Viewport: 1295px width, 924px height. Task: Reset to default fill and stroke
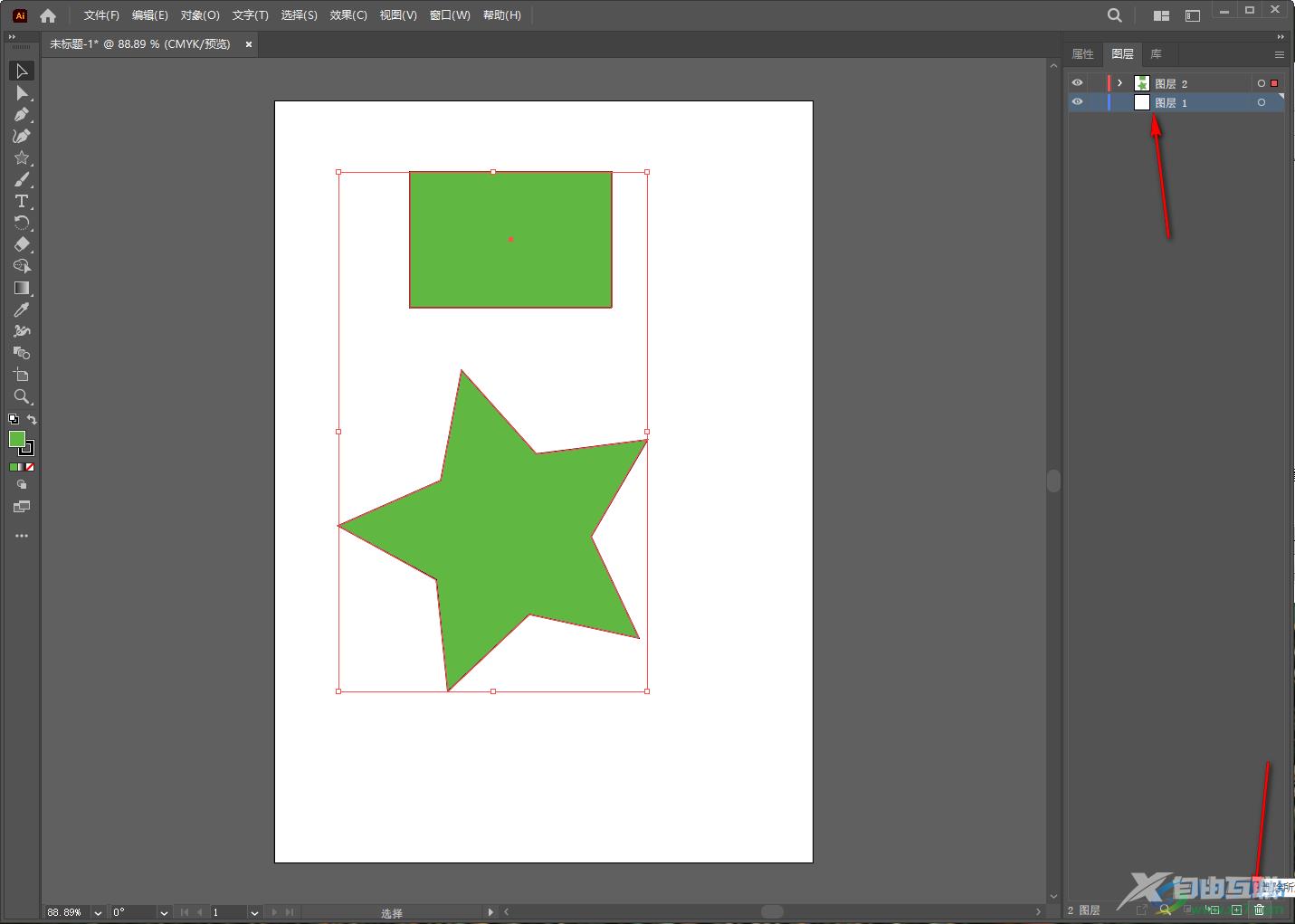pyautogui.click(x=14, y=419)
